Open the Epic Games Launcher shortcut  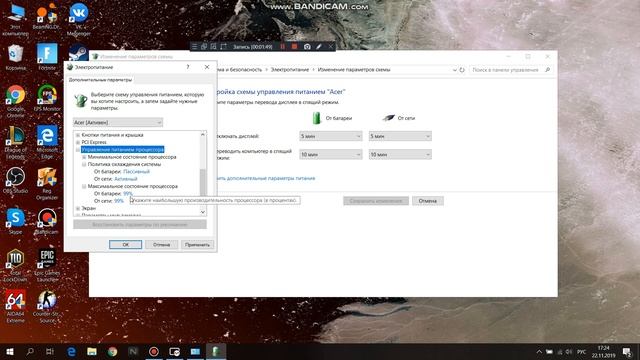pos(47,265)
